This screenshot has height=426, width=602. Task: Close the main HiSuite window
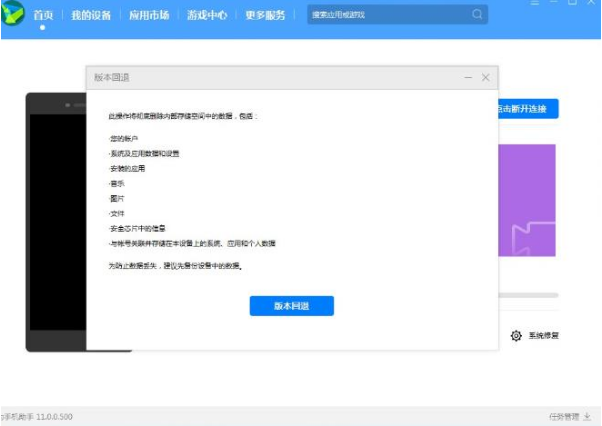coord(591,4)
